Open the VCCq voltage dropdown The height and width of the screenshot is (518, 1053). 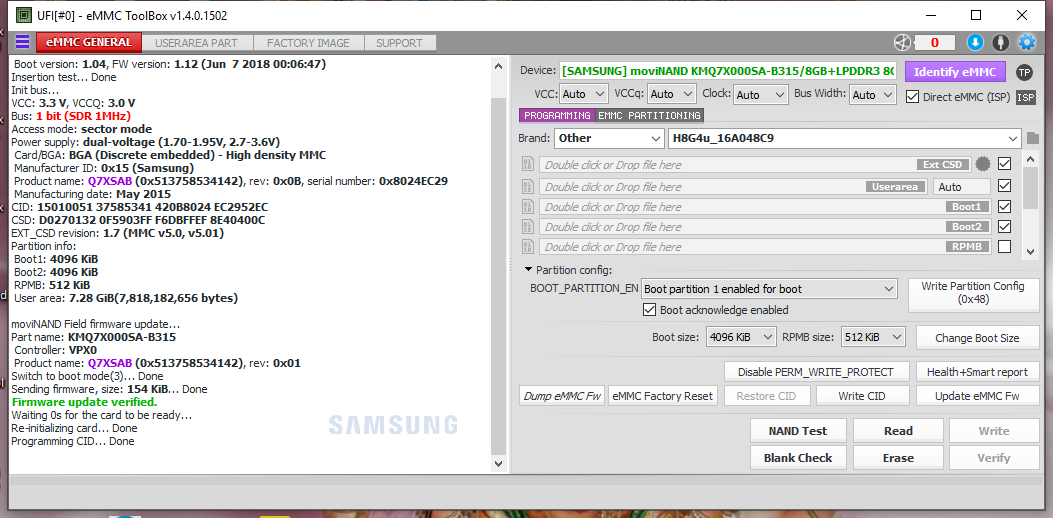pos(672,95)
